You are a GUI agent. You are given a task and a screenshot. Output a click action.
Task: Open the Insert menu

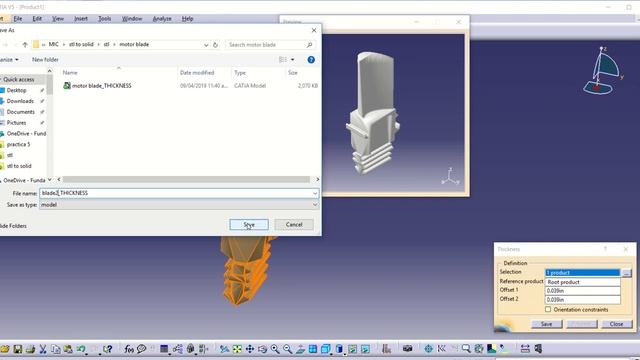pos(81,19)
